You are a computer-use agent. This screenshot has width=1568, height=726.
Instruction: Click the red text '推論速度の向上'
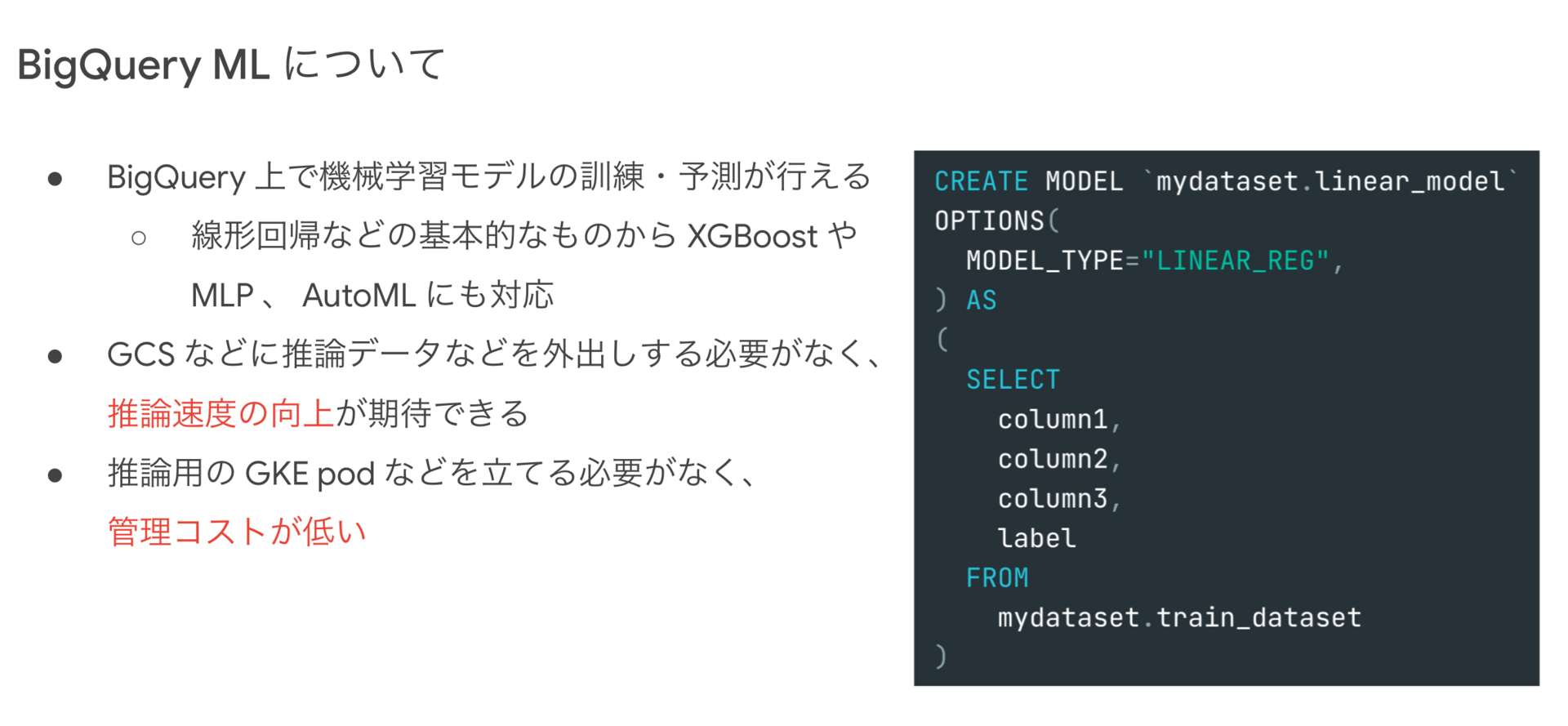tap(220, 413)
